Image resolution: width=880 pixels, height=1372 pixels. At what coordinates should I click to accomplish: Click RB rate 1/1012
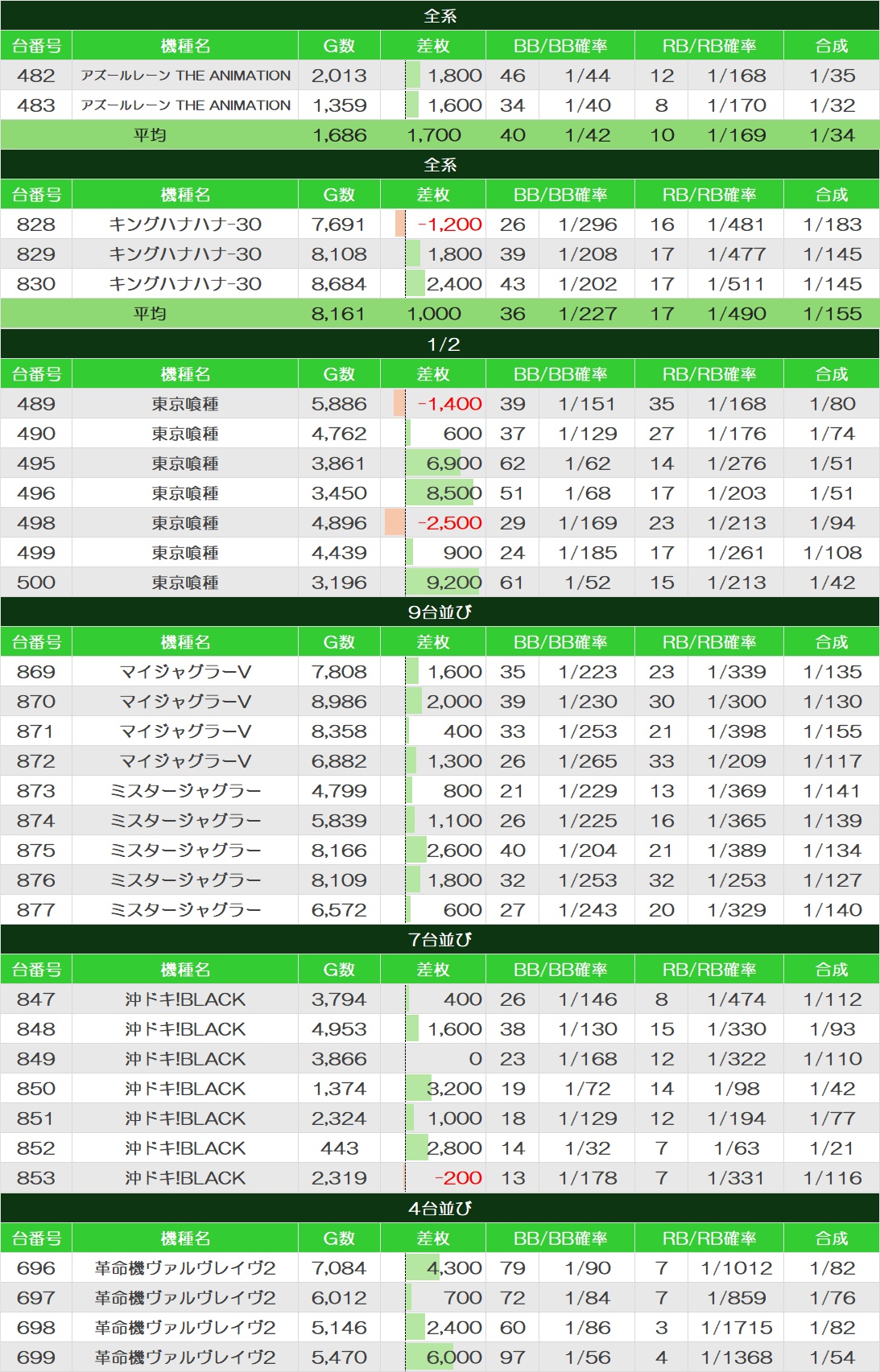coord(736,1268)
